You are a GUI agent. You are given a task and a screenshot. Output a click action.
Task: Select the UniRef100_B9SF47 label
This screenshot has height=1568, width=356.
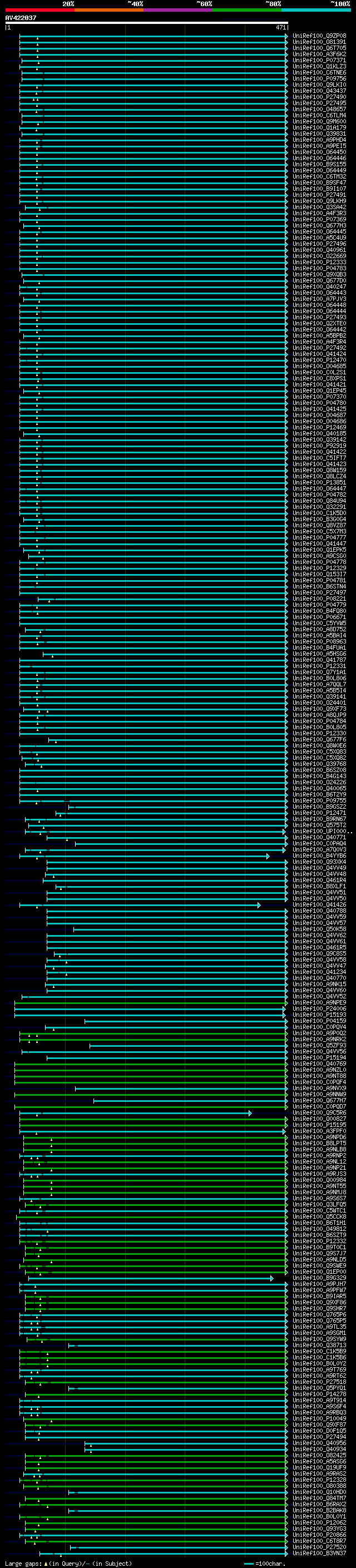[x=319, y=182]
